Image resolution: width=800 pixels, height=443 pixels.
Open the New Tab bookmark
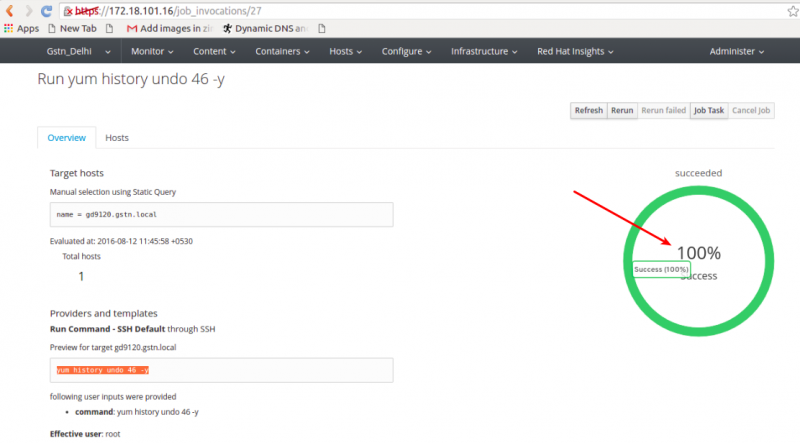(72, 29)
